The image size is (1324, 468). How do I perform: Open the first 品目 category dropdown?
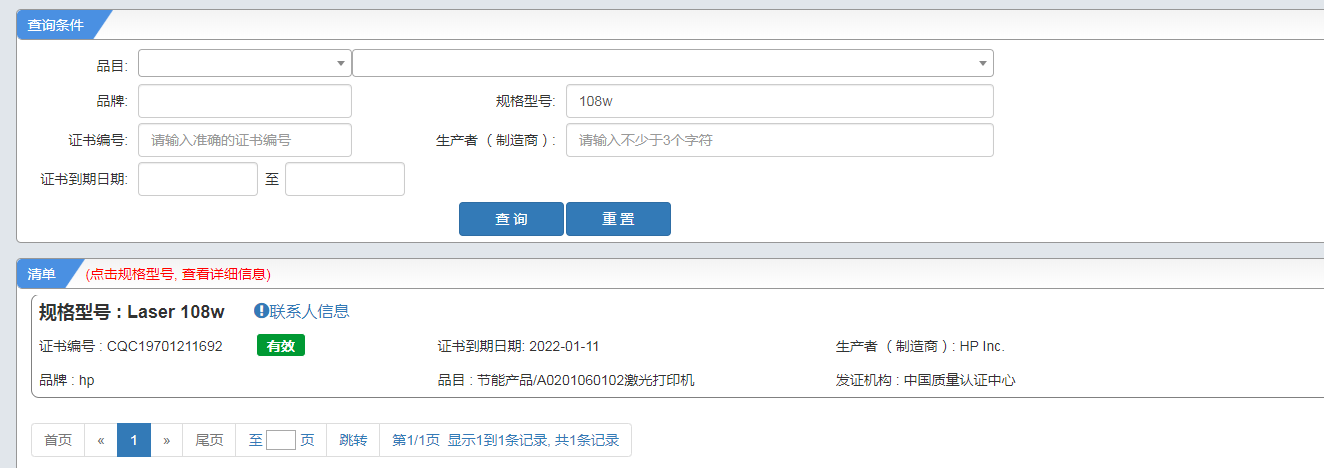(245, 63)
